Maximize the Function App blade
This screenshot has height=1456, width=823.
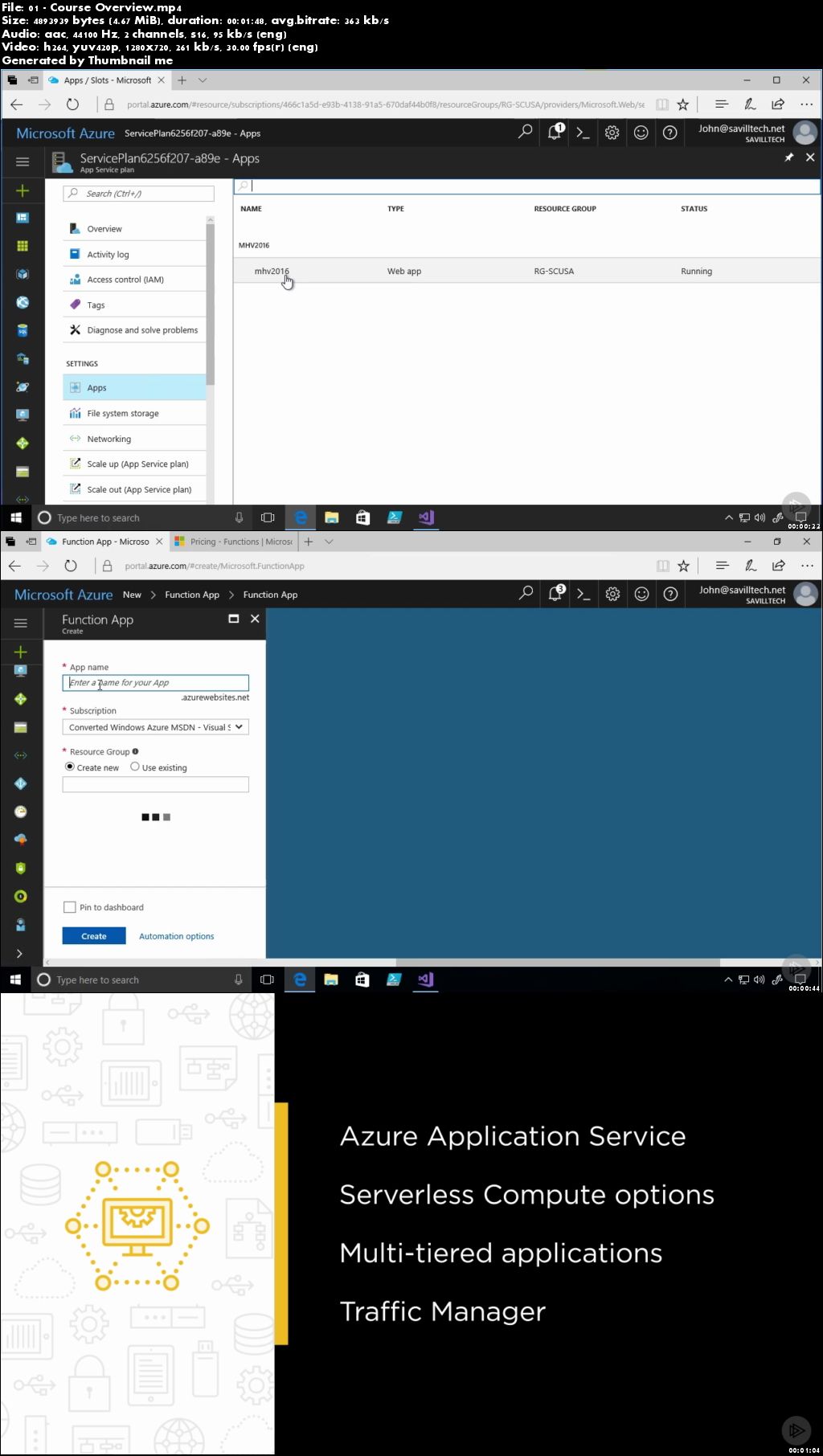pos(234,619)
